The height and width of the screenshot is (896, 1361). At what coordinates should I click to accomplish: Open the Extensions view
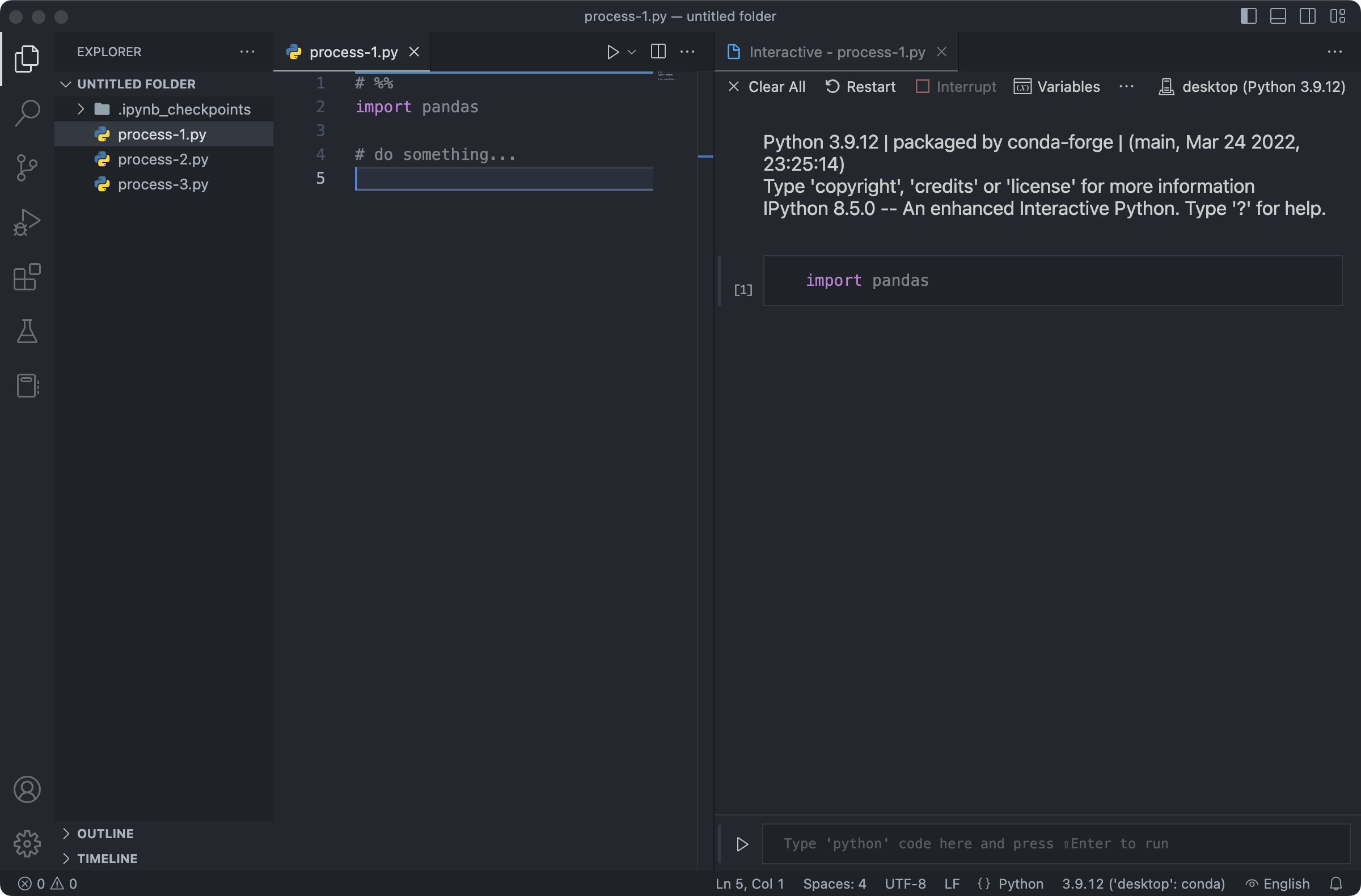tap(27, 277)
